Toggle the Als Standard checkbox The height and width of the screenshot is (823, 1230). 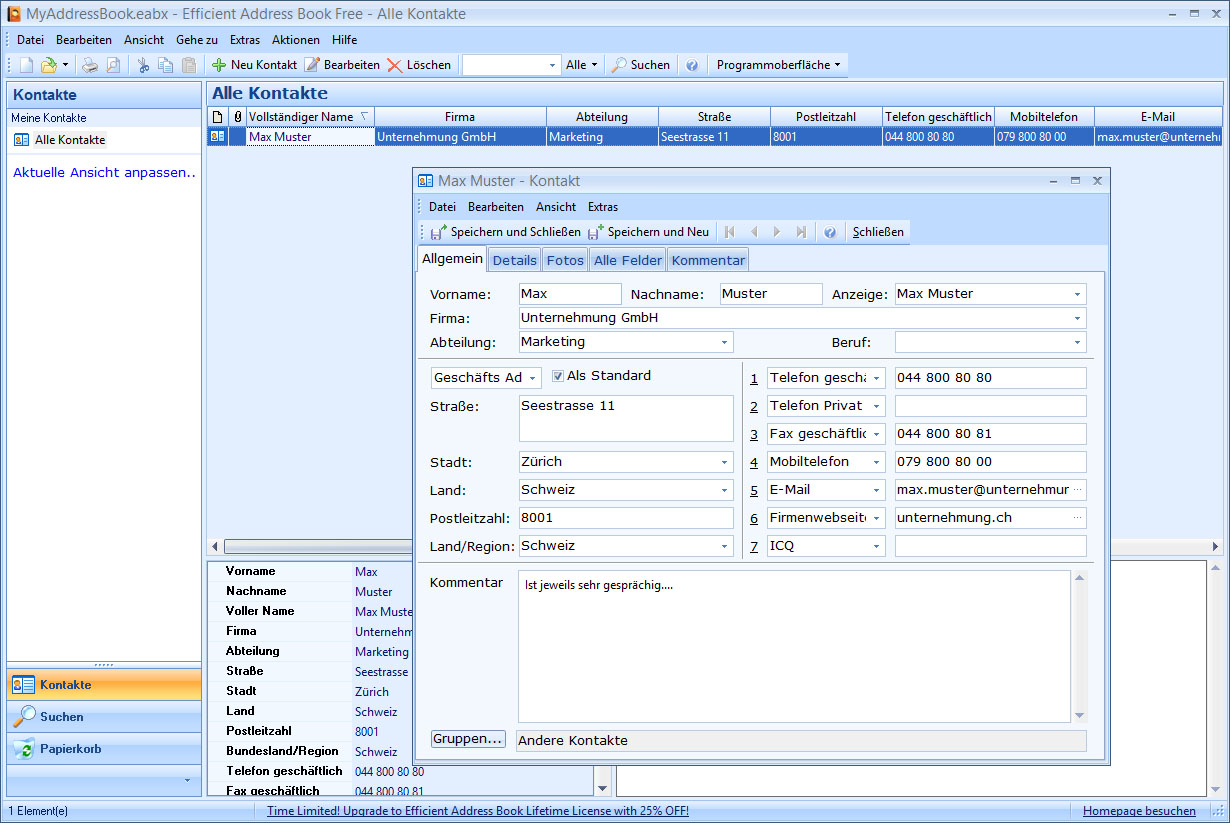pos(558,376)
